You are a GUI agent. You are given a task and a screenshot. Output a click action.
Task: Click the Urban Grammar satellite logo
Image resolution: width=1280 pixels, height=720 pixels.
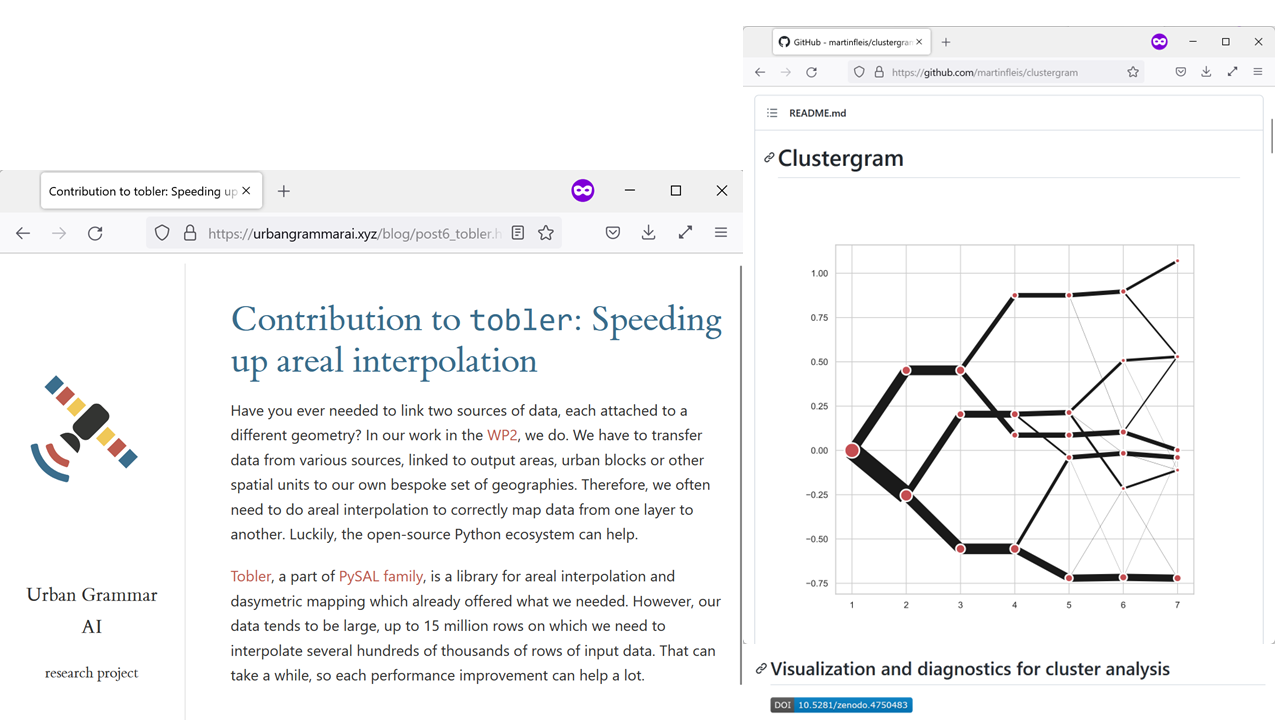tap(84, 428)
